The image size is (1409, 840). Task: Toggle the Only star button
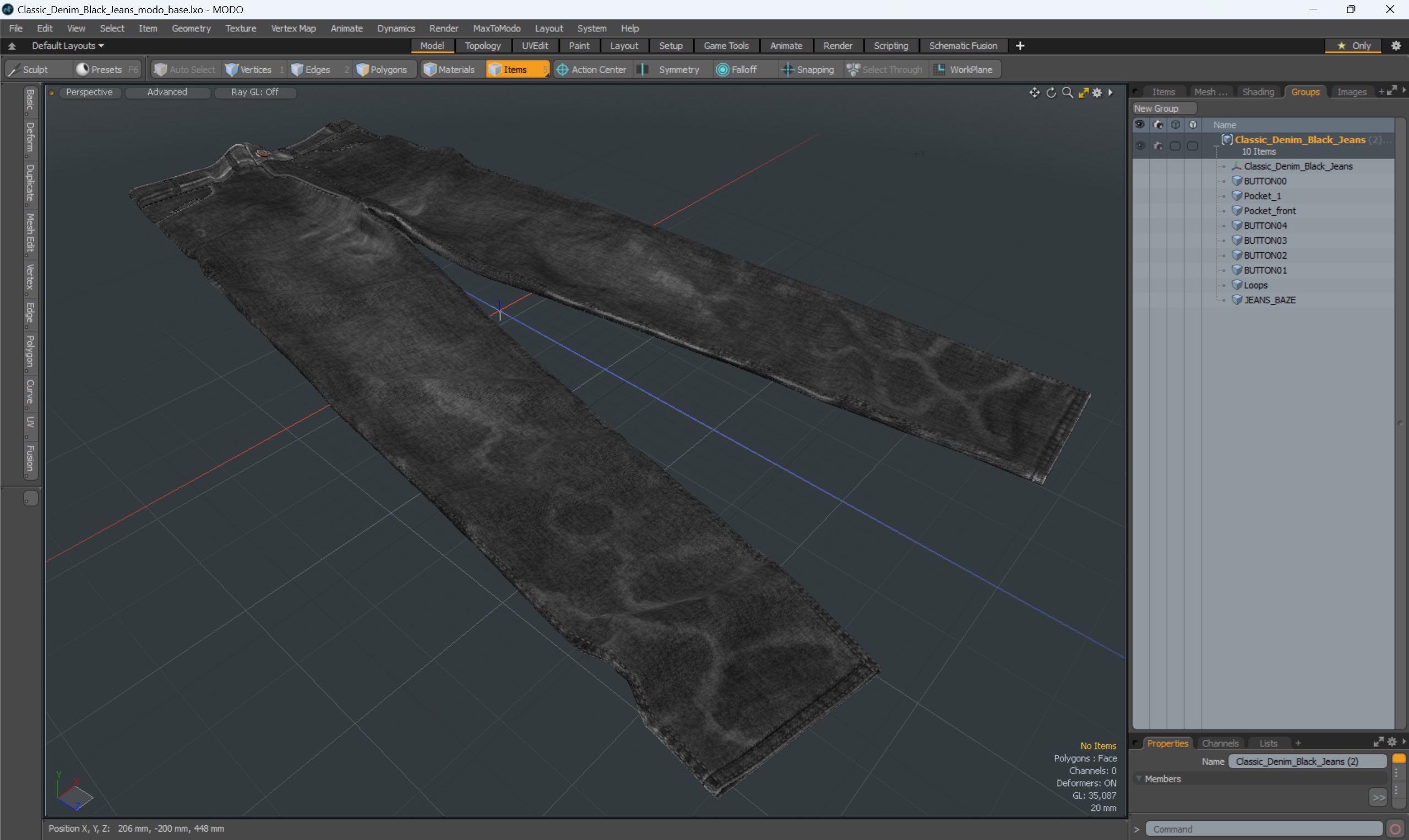[1353, 45]
